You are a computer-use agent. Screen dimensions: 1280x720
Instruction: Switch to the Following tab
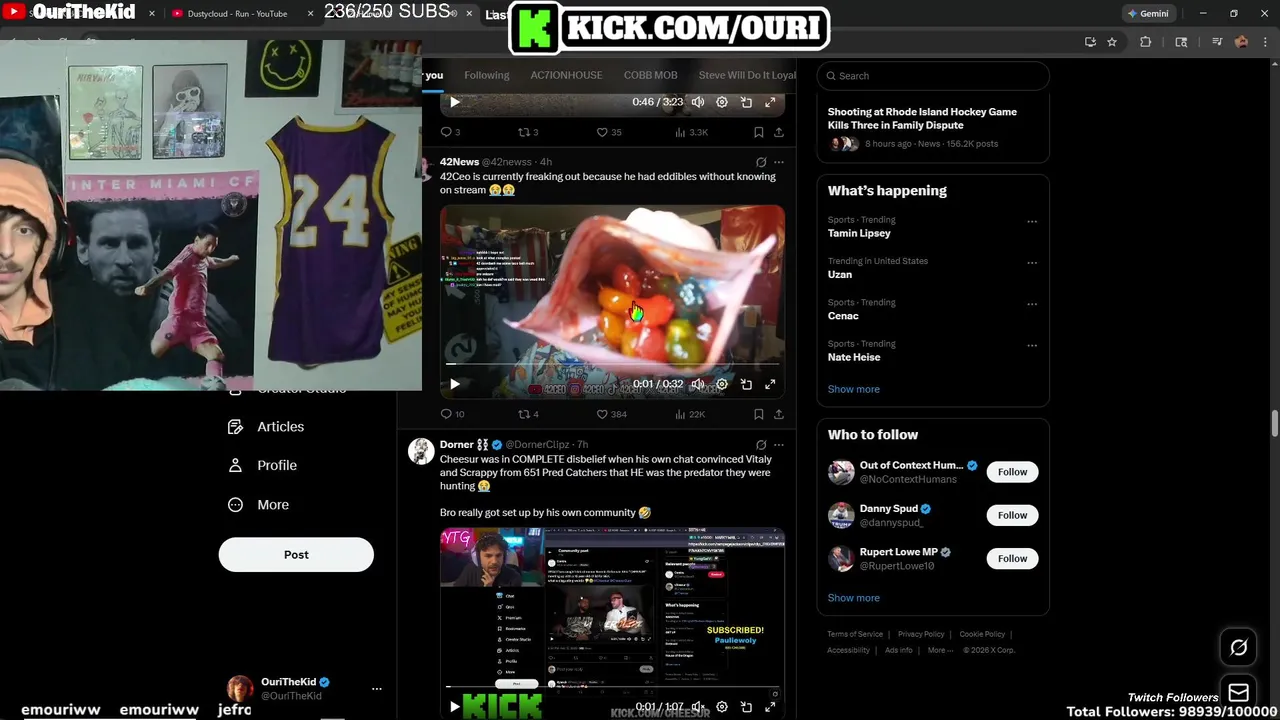486,75
